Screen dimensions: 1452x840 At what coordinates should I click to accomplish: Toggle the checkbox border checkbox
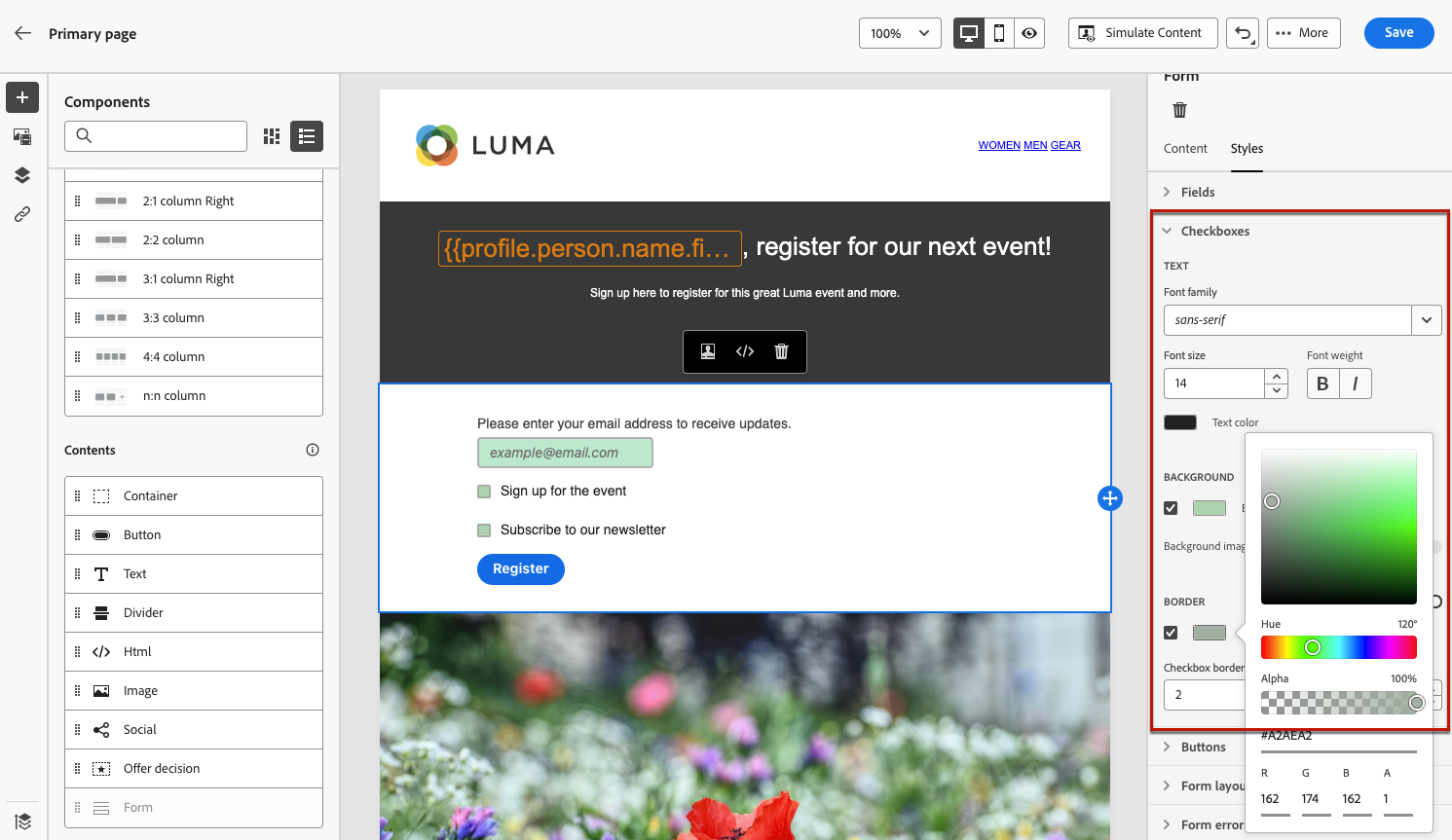[1171, 633]
